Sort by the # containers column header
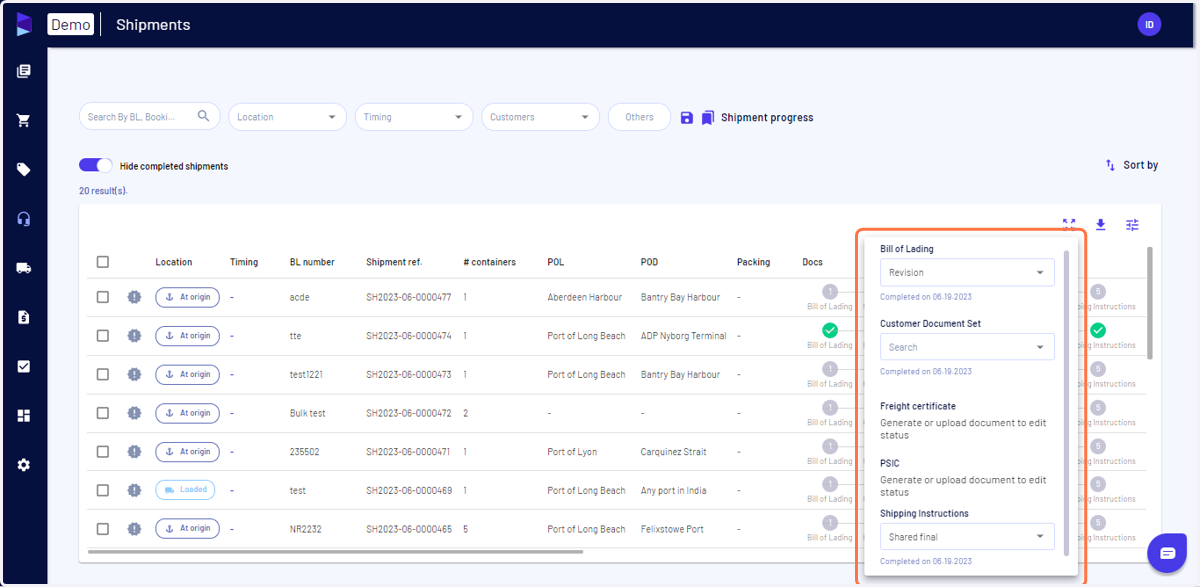 pyautogui.click(x=490, y=262)
